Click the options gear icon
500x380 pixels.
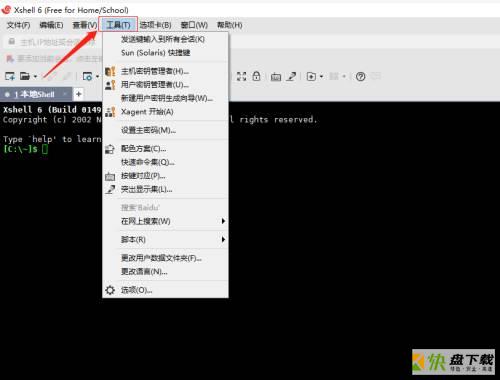pos(110,290)
